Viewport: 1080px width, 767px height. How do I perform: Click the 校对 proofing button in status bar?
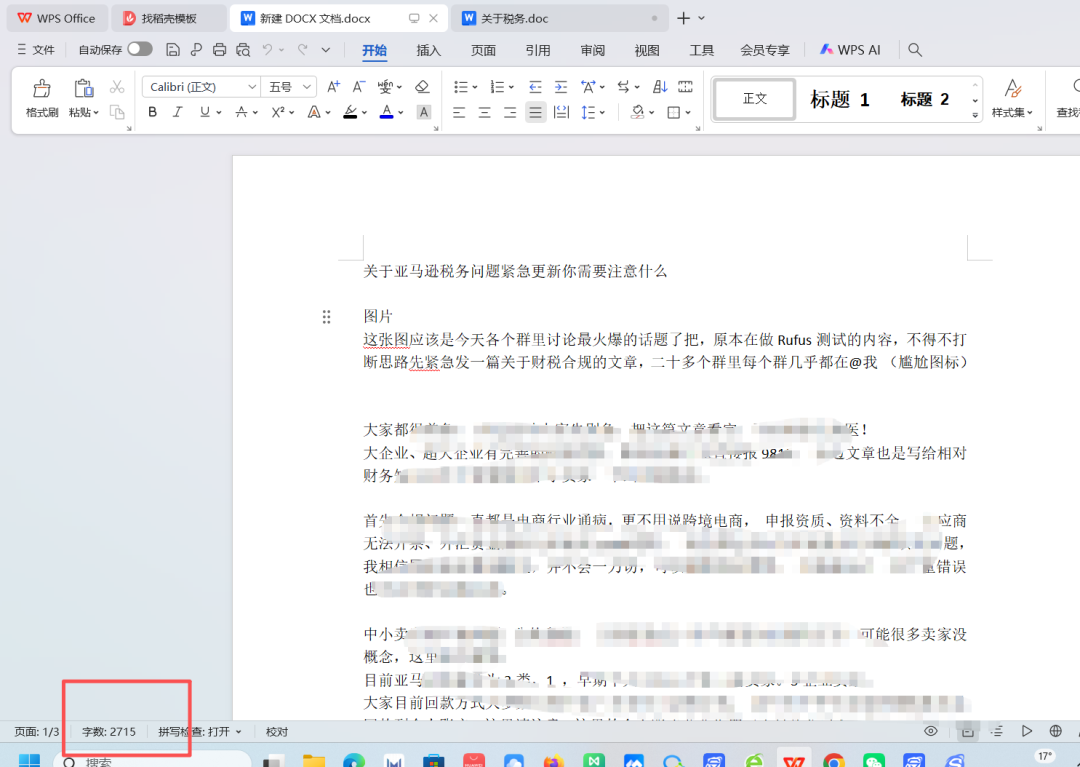coord(276,731)
